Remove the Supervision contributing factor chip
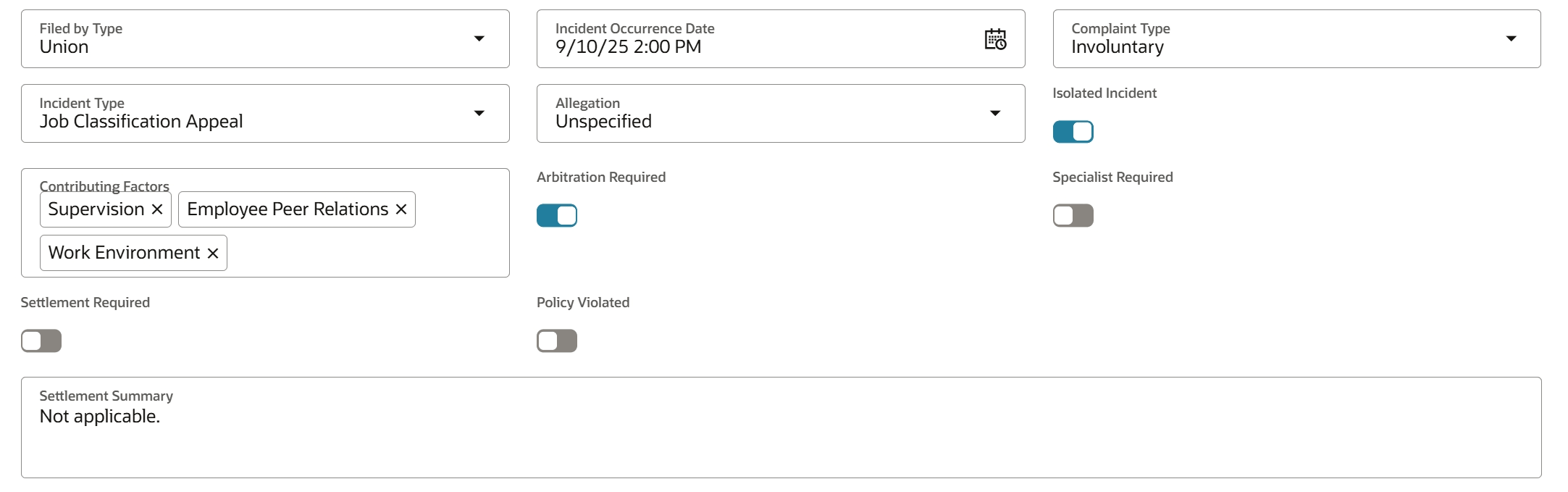 click(x=157, y=209)
